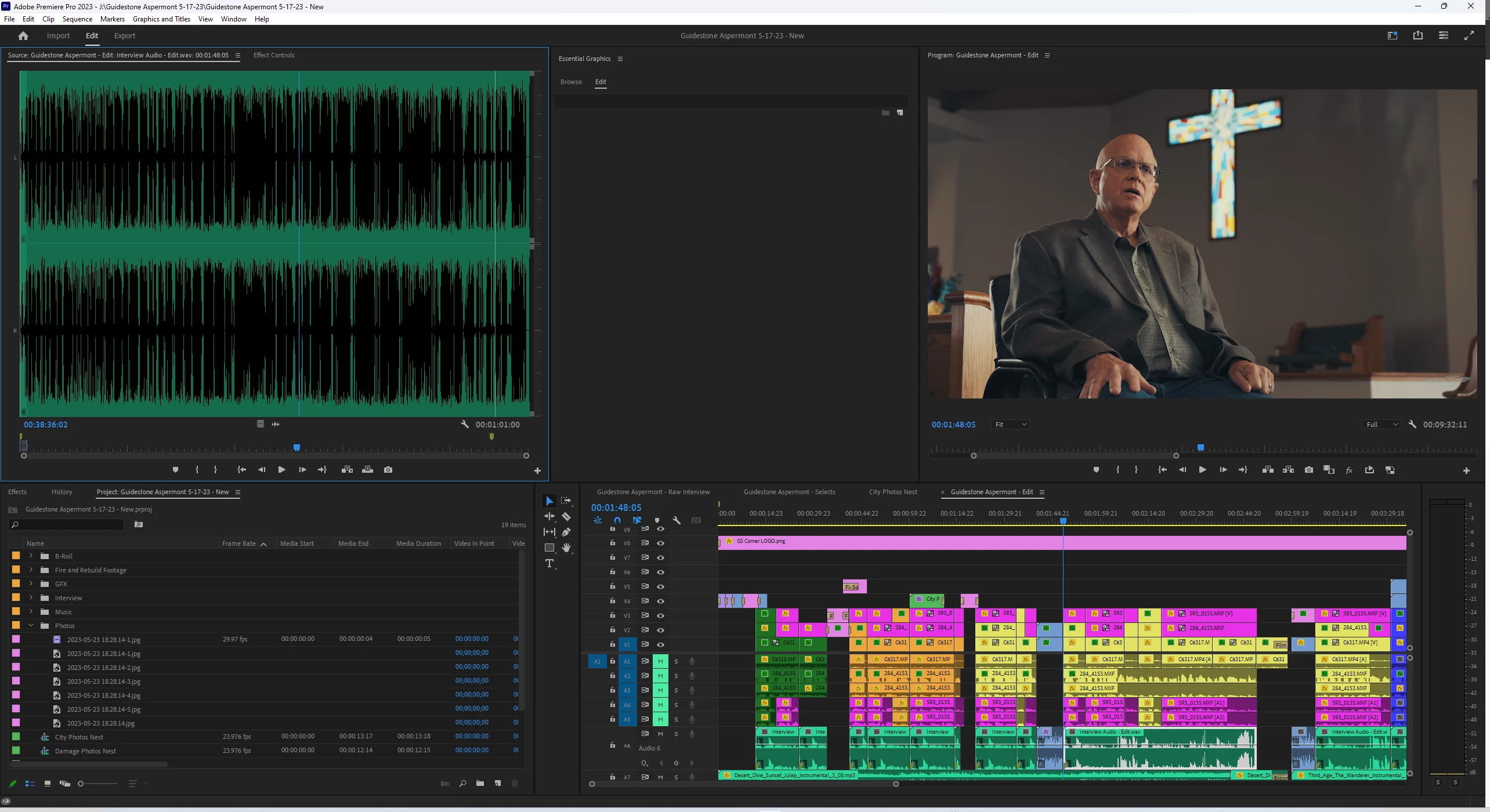Open the Fit zoom level dropdown

tap(1011, 425)
